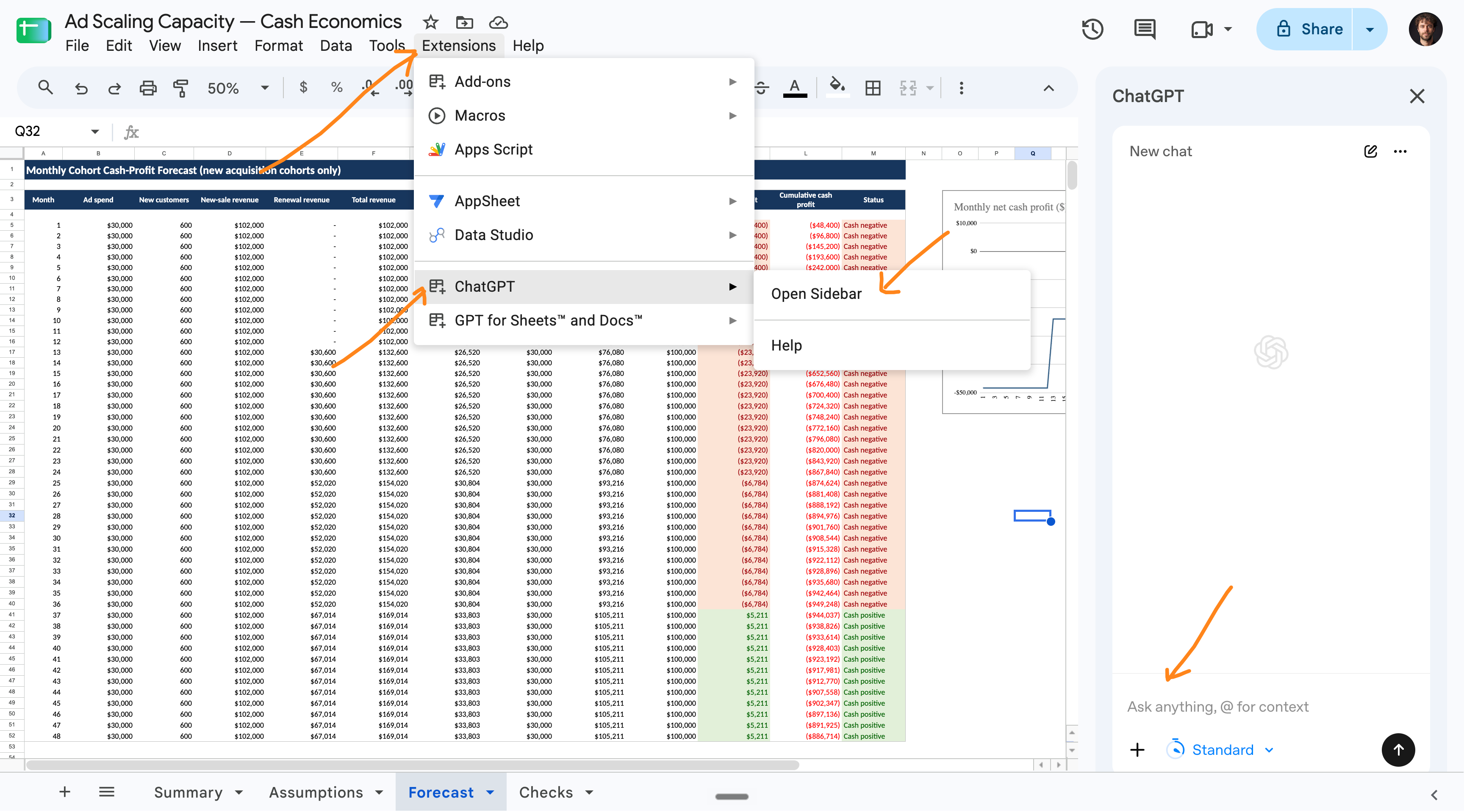Open the toolbar three-dot overflow menu
1464x812 pixels.
pyautogui.click(x=962, y=88)
